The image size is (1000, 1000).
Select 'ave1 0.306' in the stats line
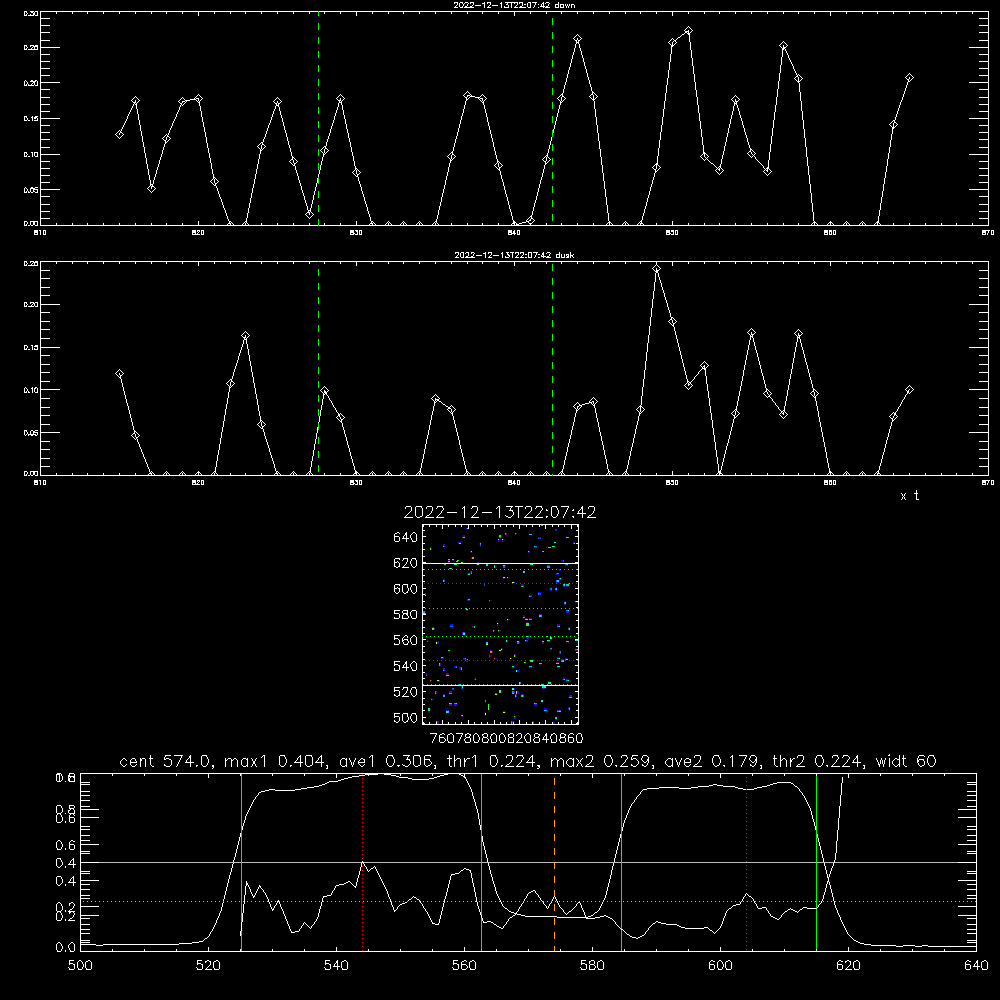click(x=387, y=761)
